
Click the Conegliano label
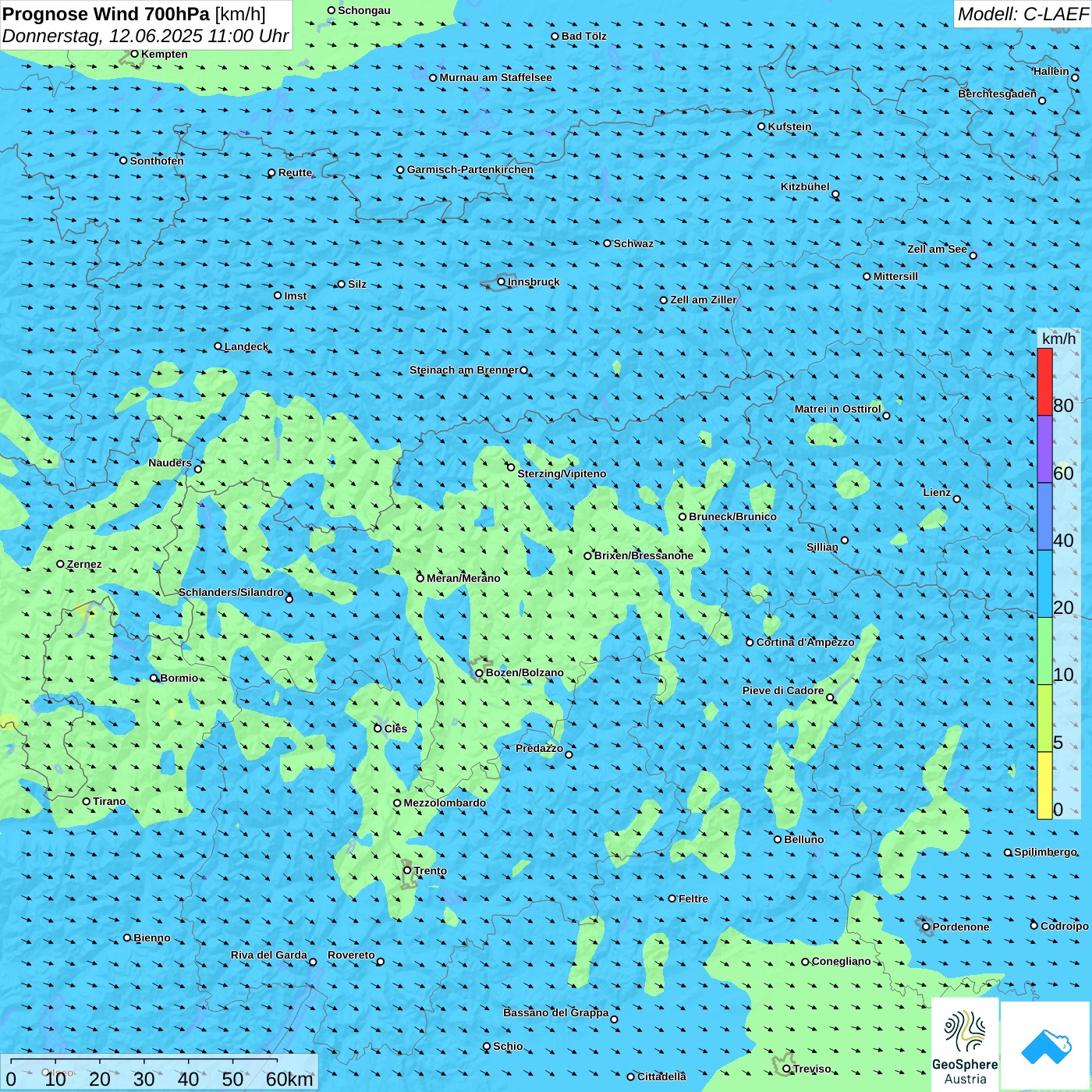(x=841, y=961)
